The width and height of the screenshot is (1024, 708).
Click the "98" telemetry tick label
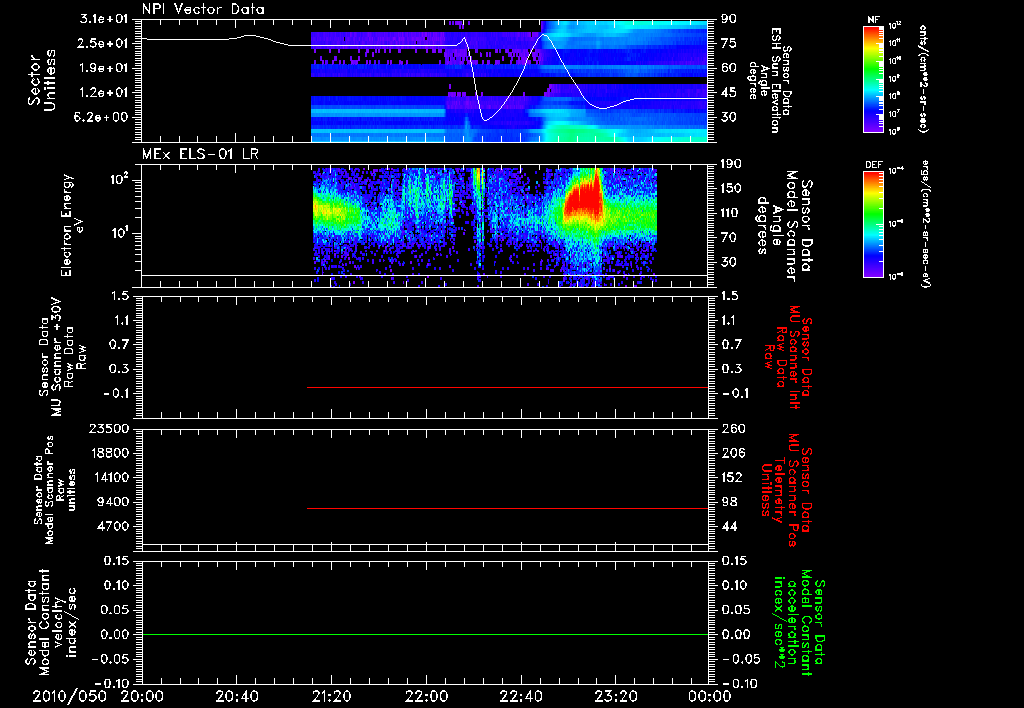point(729,502)
